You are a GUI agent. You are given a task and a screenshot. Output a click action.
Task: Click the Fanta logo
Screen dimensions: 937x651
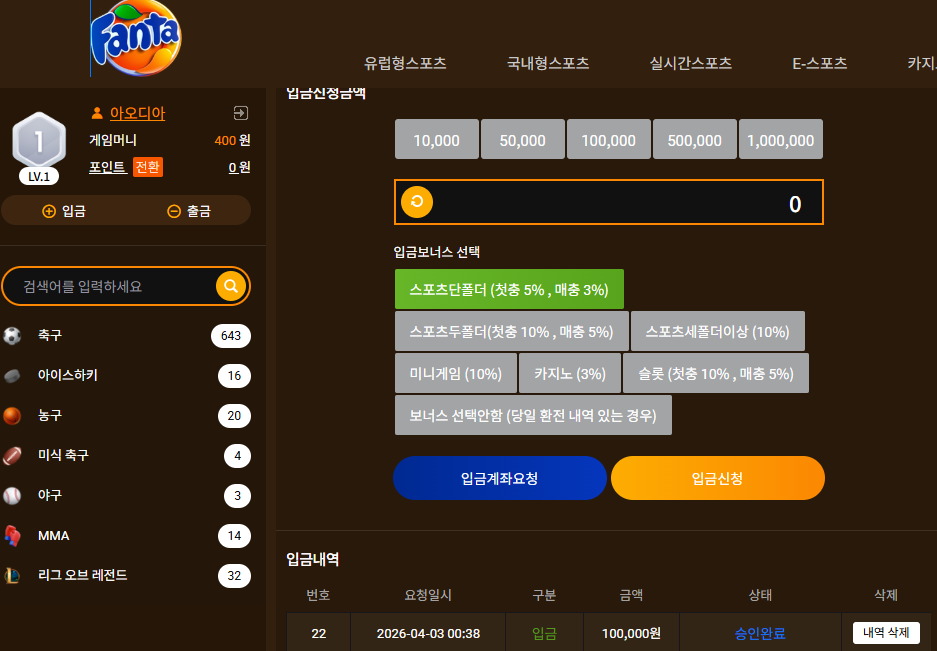136,38
